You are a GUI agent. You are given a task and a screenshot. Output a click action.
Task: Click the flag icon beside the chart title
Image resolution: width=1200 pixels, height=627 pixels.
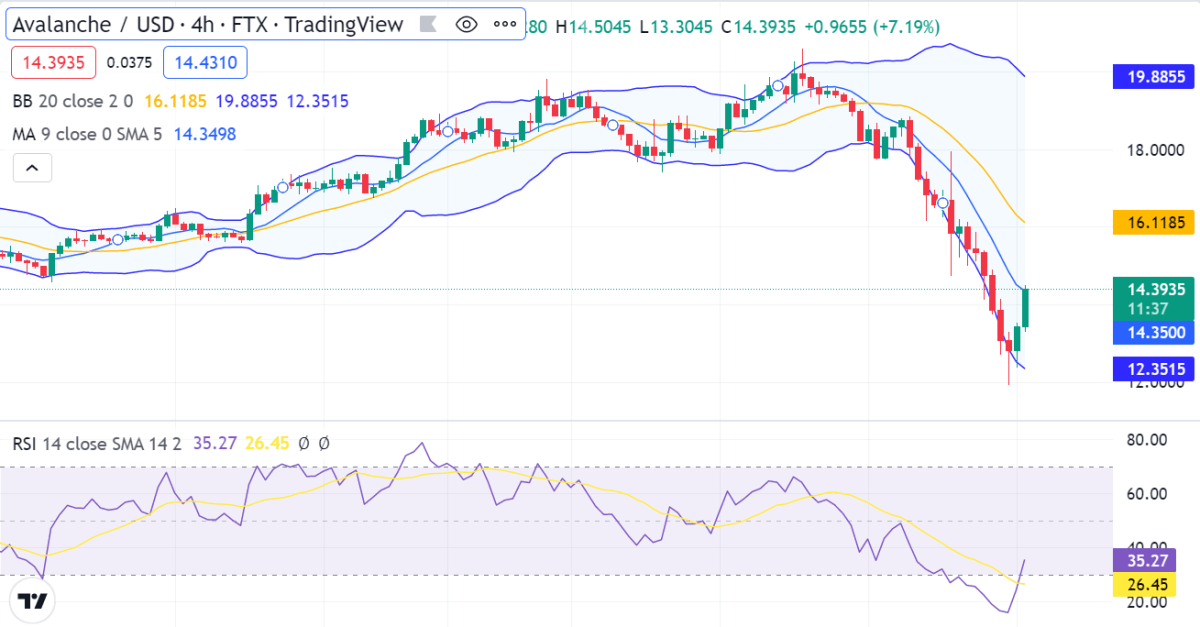(x=428, y=24)
